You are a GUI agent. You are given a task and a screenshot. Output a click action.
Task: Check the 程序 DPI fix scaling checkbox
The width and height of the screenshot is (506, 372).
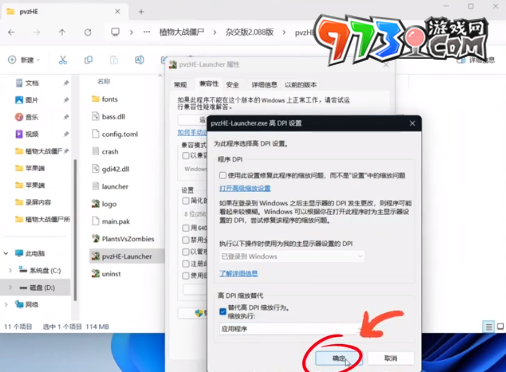pos(223,175)
